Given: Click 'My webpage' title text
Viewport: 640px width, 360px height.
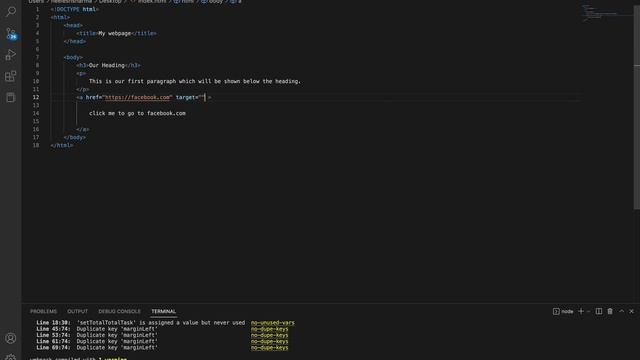Looking at the screenshot, I should click(x=115, y=33).
